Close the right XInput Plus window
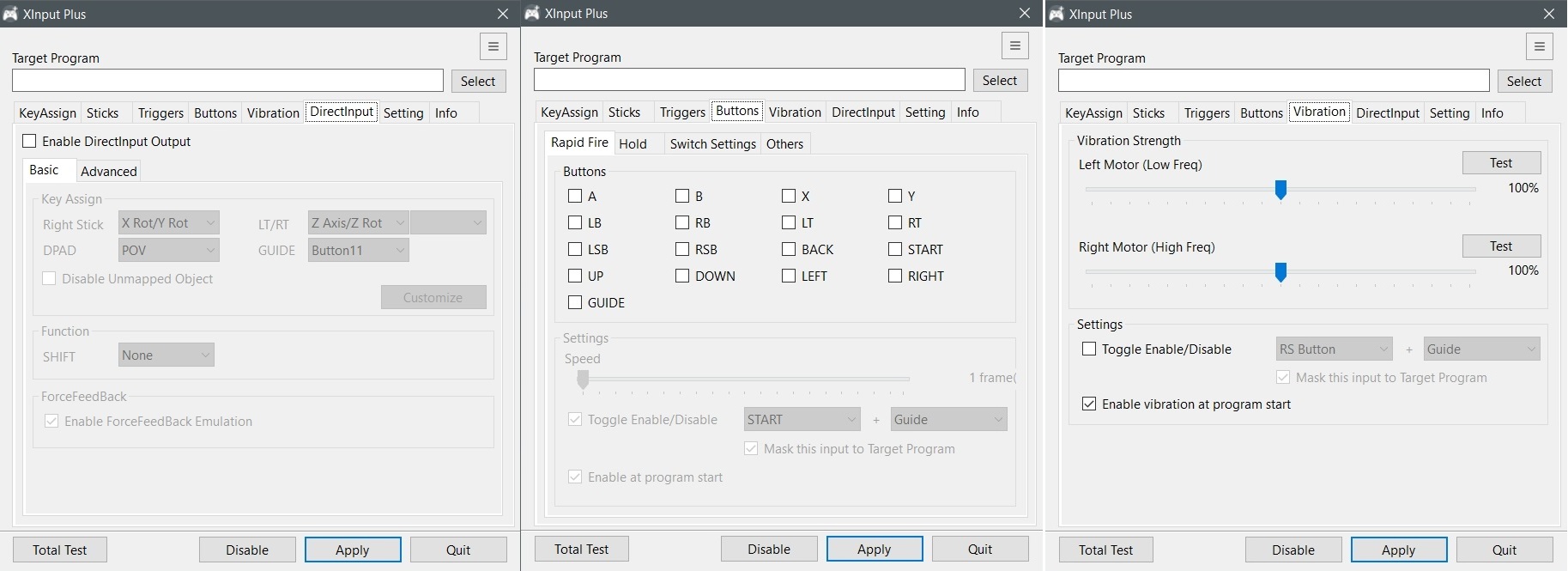Image resolution: width=1568 pixels, height=571 pixels. pos(1549,14)
